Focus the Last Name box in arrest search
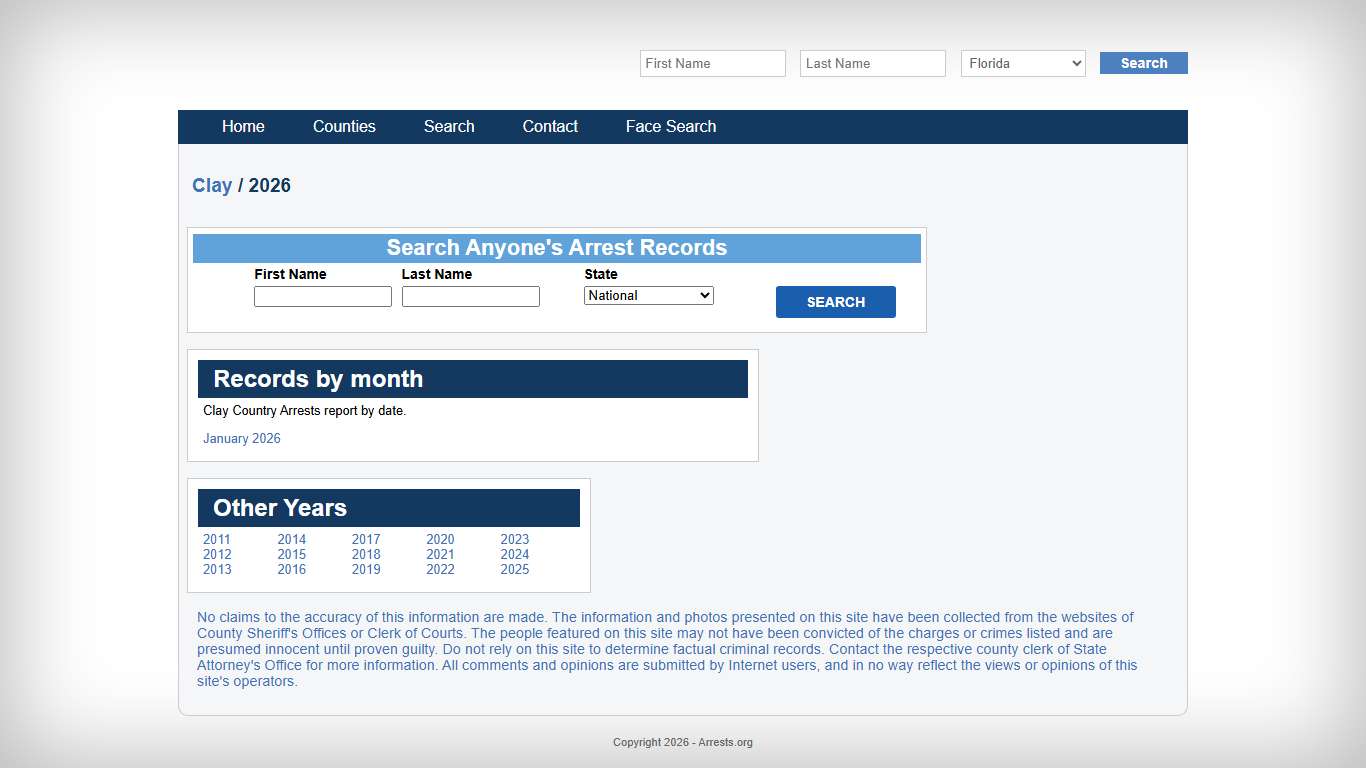 coord(470,297)
